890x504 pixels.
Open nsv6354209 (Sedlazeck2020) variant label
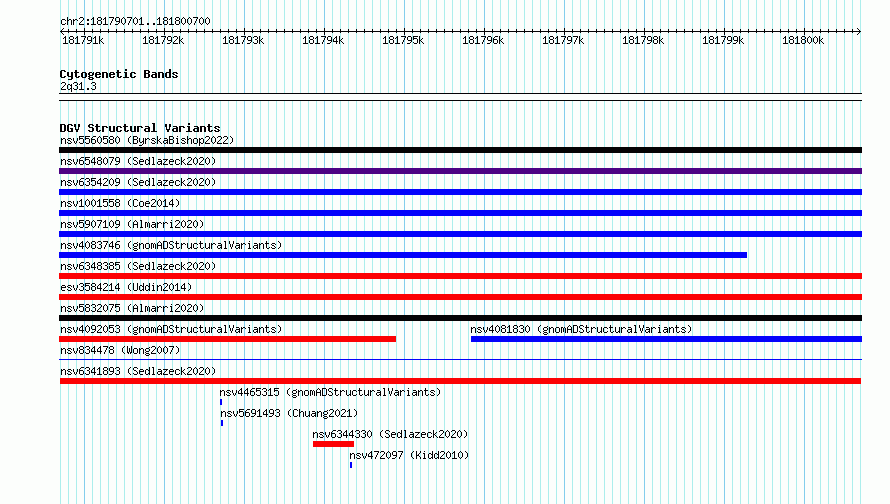coord(138,182)
